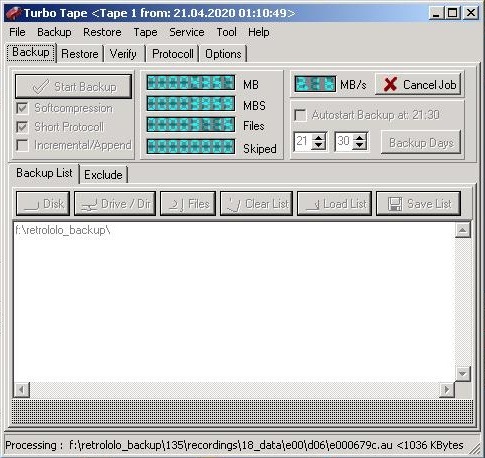Click the Disk button icon

[32, 205]
